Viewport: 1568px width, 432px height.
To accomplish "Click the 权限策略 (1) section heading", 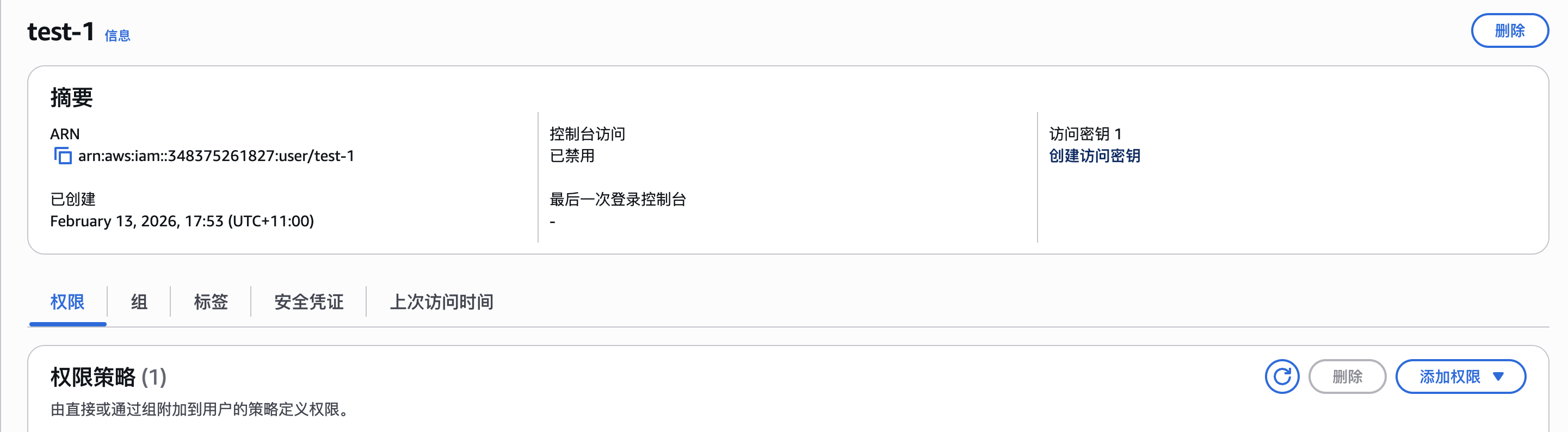I will [x=107, y=376].
